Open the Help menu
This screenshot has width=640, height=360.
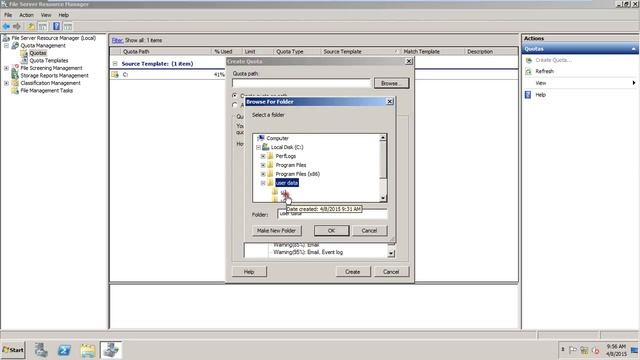[63, 15]
